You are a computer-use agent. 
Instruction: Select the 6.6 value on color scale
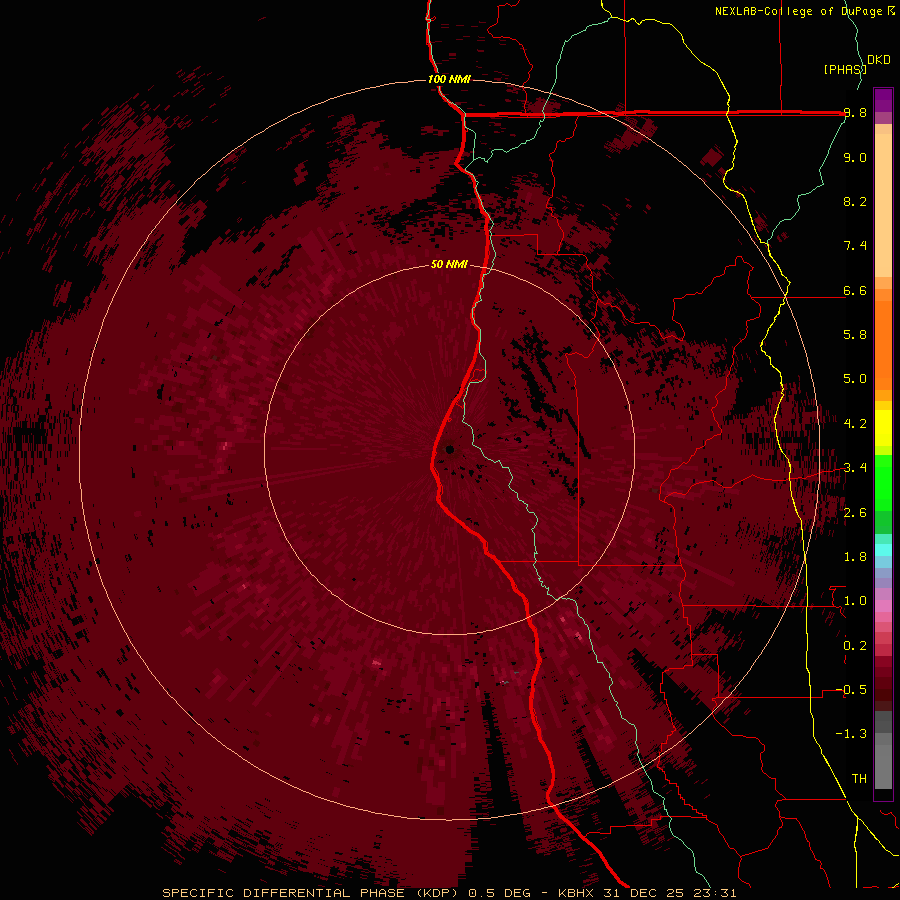point(855,290)
